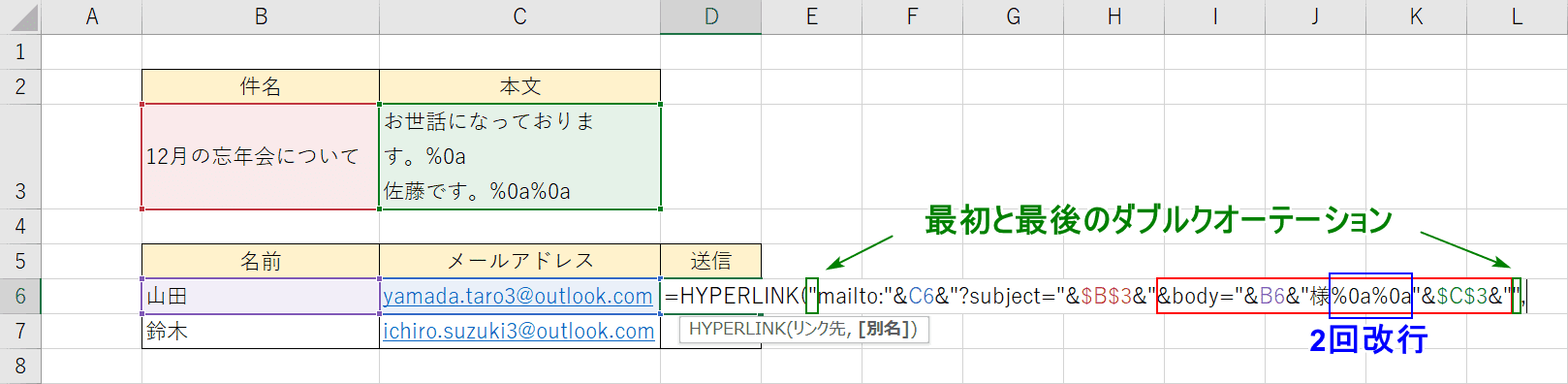This screenshot has height=384, width=1568.
Task: Click the $B$3 reference in the formula
Action: 1107,296
